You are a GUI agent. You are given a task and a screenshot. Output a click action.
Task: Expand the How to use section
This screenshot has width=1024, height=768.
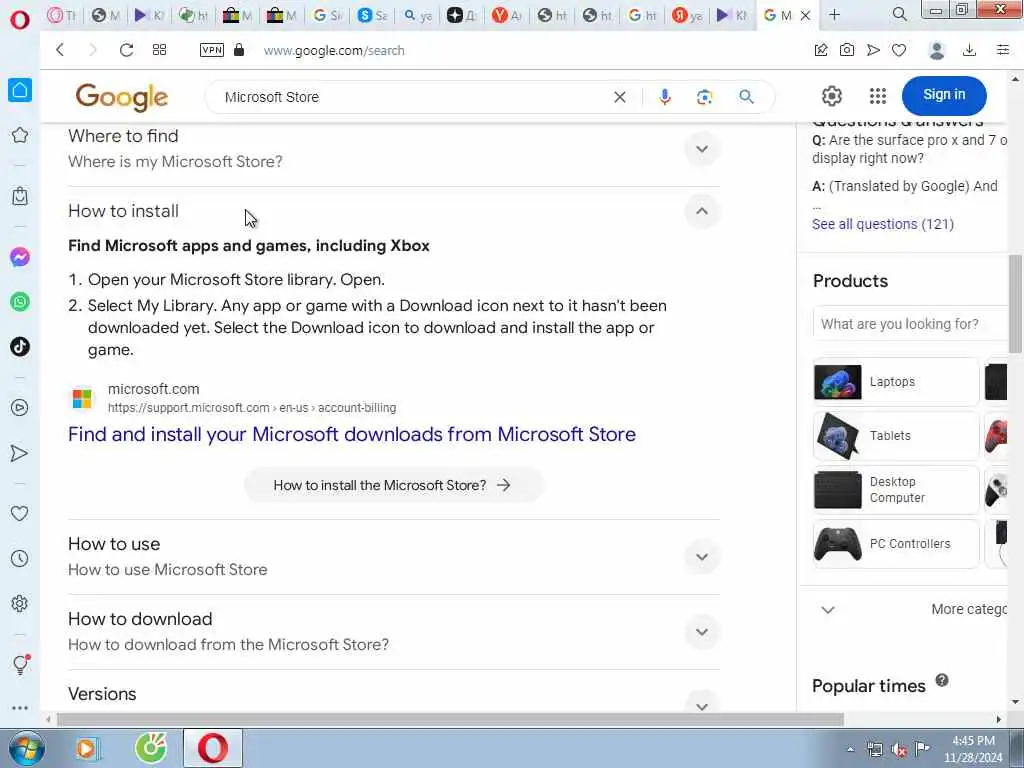[702, 557]
